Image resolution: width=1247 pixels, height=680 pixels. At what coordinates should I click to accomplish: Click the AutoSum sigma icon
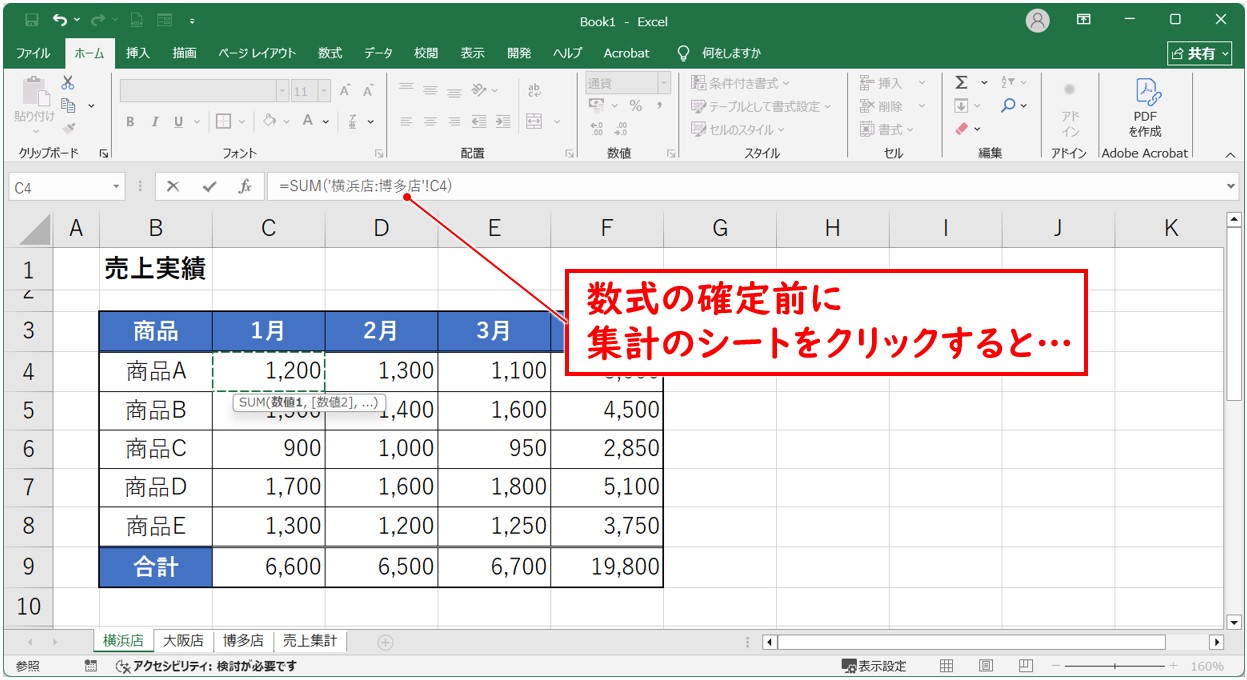click(x=961, y=83)
